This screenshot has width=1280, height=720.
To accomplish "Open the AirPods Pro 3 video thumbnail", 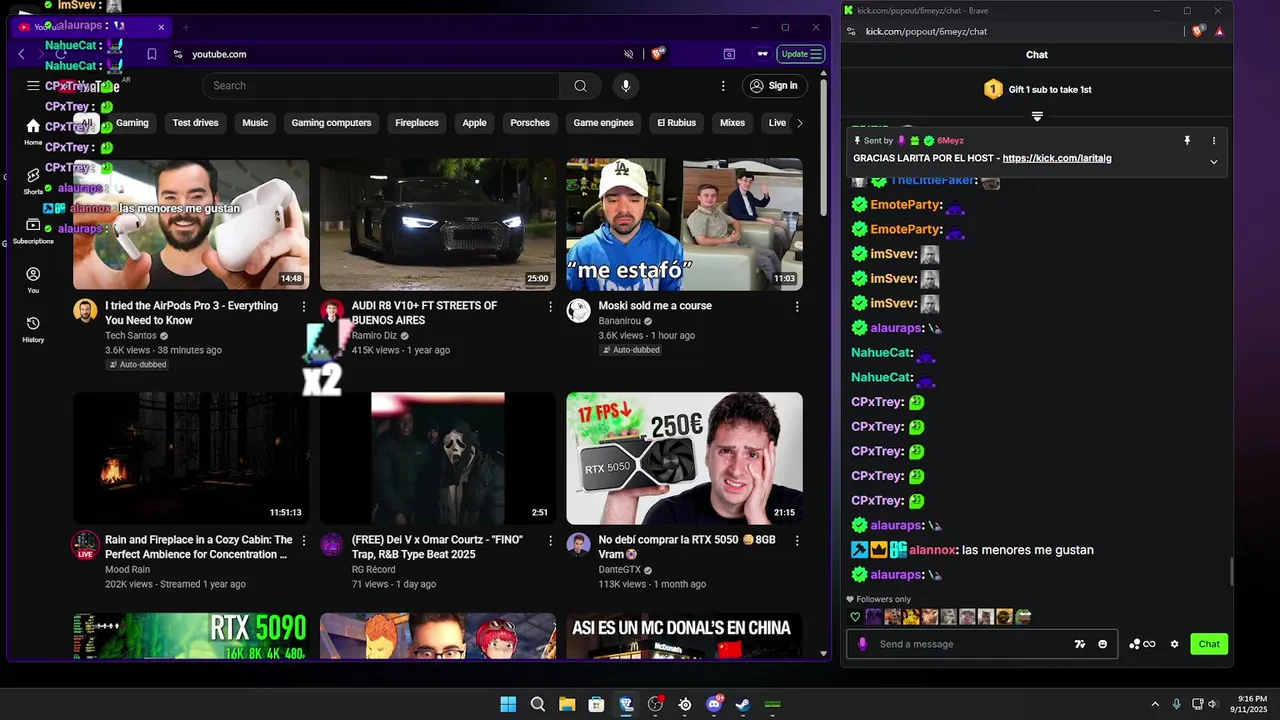I will click(191, 224).
